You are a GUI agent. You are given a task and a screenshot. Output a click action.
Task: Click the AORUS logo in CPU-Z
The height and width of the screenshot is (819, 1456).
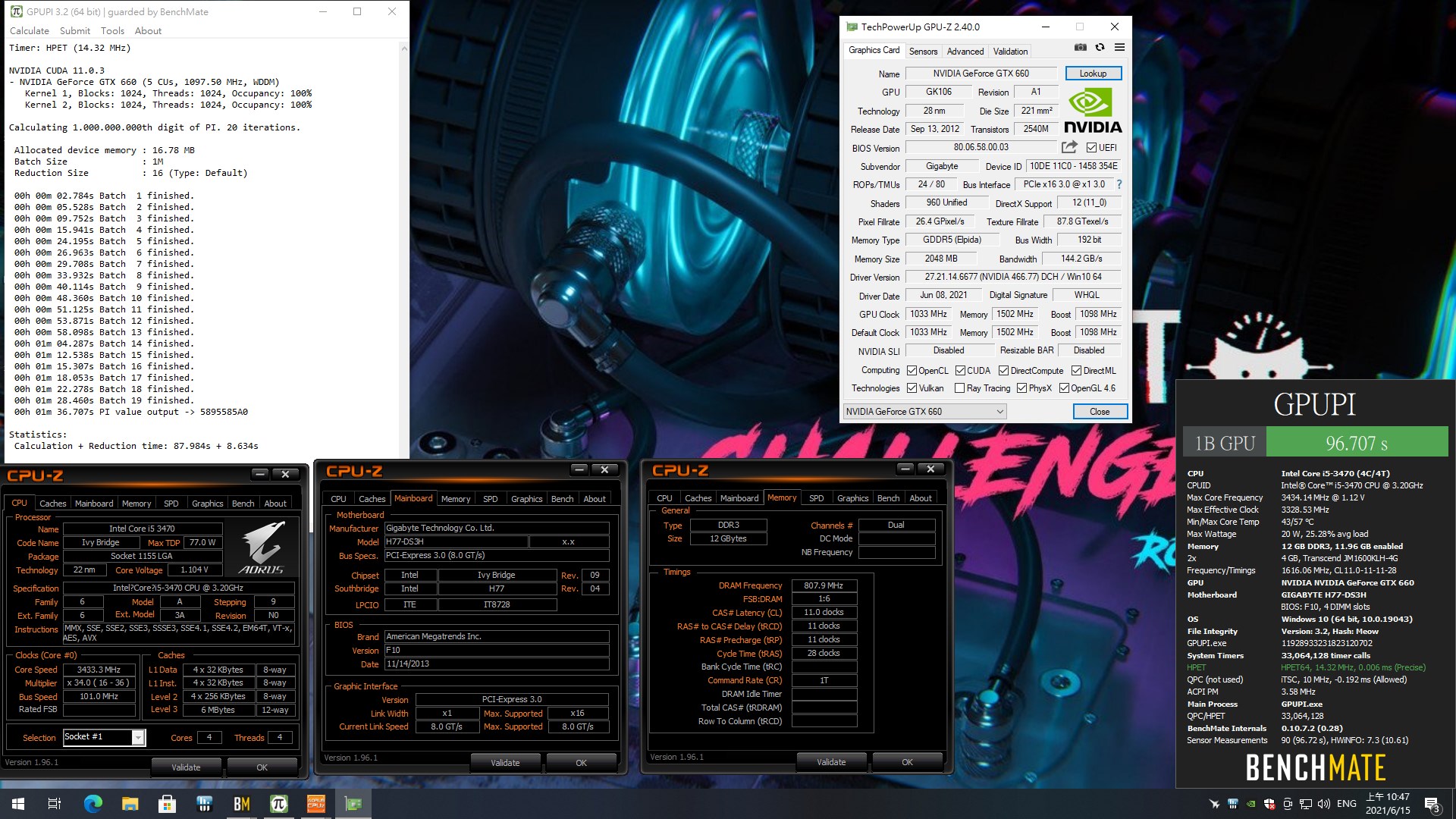(x=261, y=548)
